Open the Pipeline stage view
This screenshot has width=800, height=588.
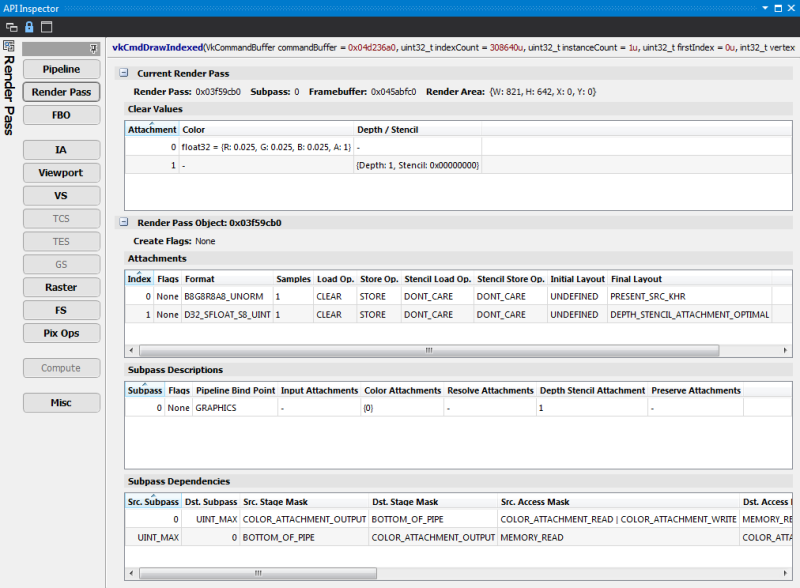point(61,69)
